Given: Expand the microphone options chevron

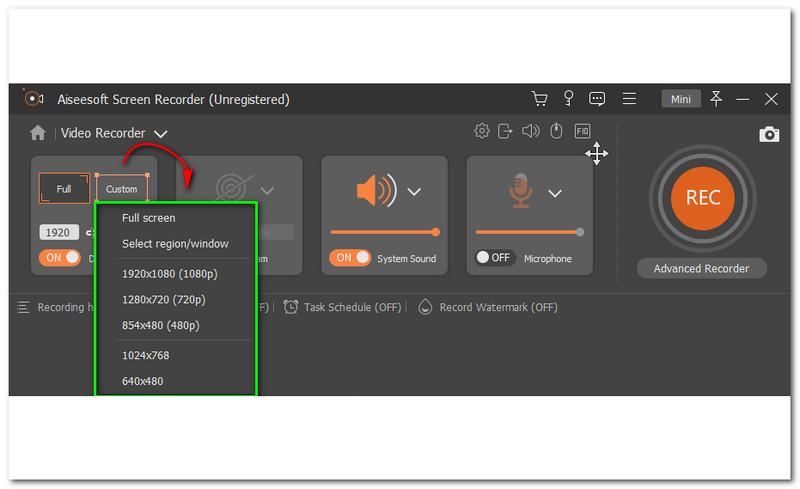Looking at the screenshot, I should pos(555,193).
